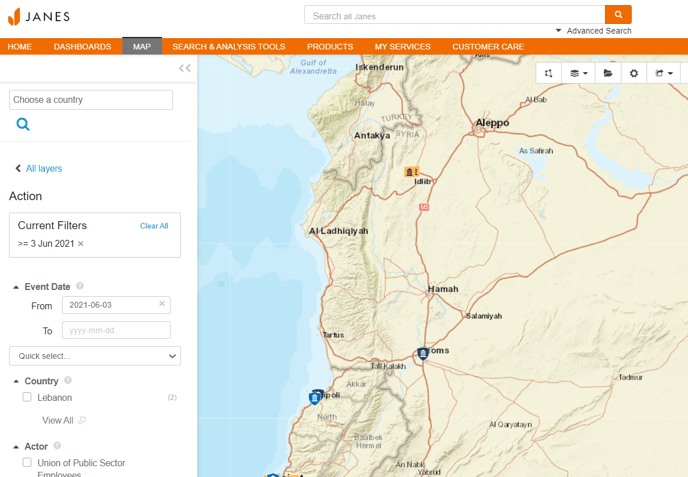Open MY SERVICES menu
Screen dimensions: 688x477
coord(402,47)
